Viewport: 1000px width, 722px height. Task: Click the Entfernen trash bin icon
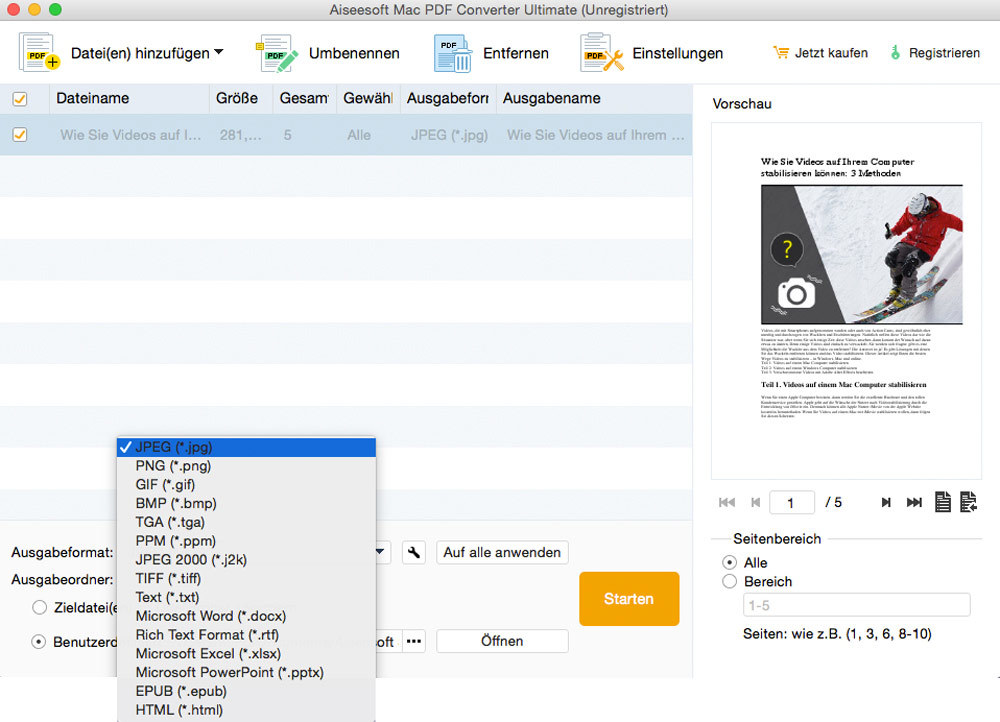click(x=453, y=53)
